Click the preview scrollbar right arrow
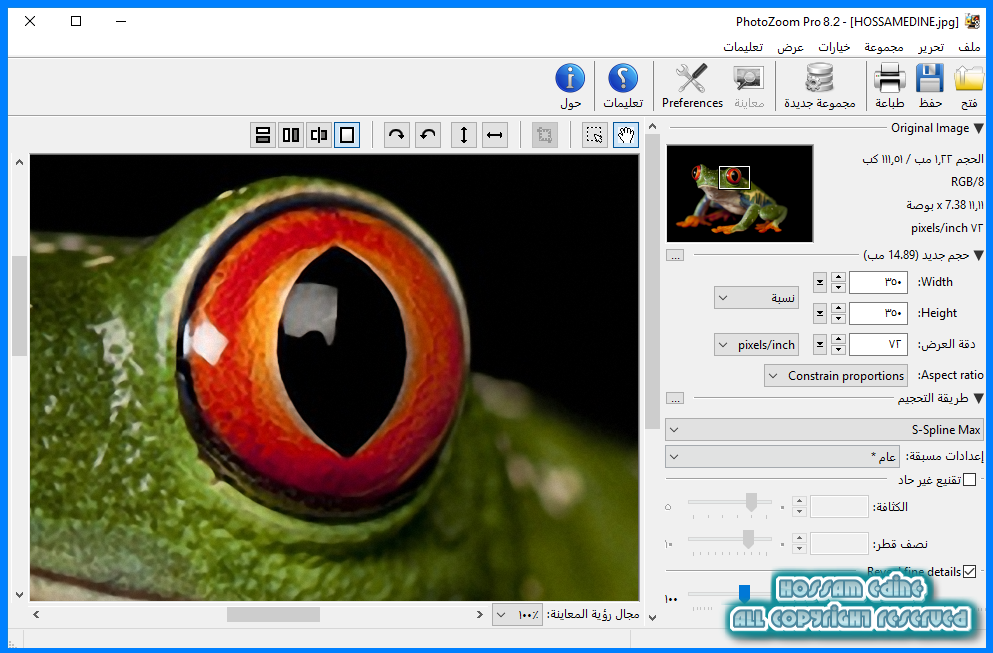Viewport: 993px width, 653px height. tap(479, 614)
